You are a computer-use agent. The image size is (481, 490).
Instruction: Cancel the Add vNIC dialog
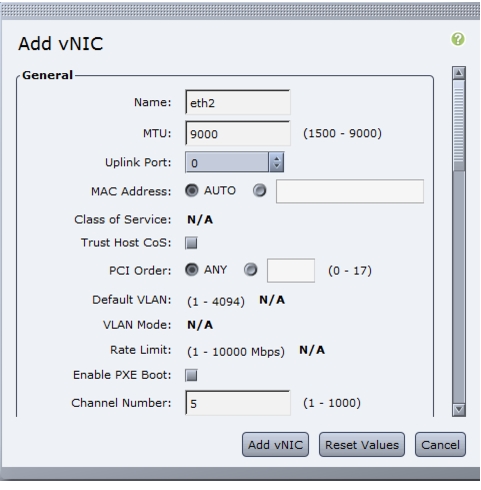pyautogui.click(x=440, y=445)
